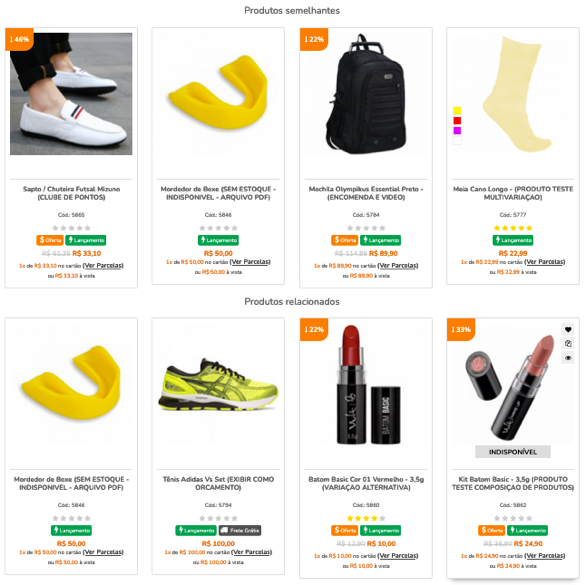The width and height of the screenshot is (585, 585).
Task: Open Ver Parcelas for Tênis Adidas Vs Set
Action: point(251,552)
